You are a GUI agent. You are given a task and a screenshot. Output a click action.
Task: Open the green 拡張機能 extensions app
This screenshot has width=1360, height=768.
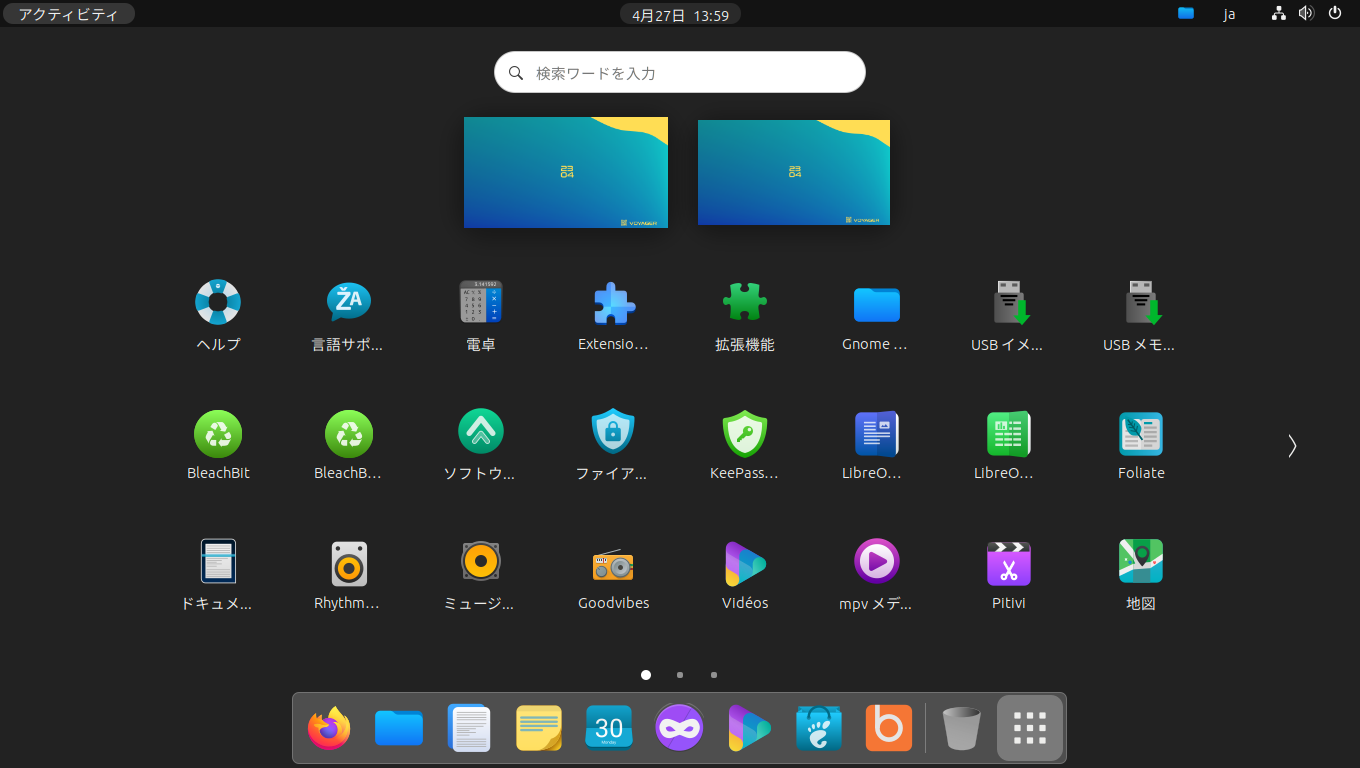[x=744, y=303]
